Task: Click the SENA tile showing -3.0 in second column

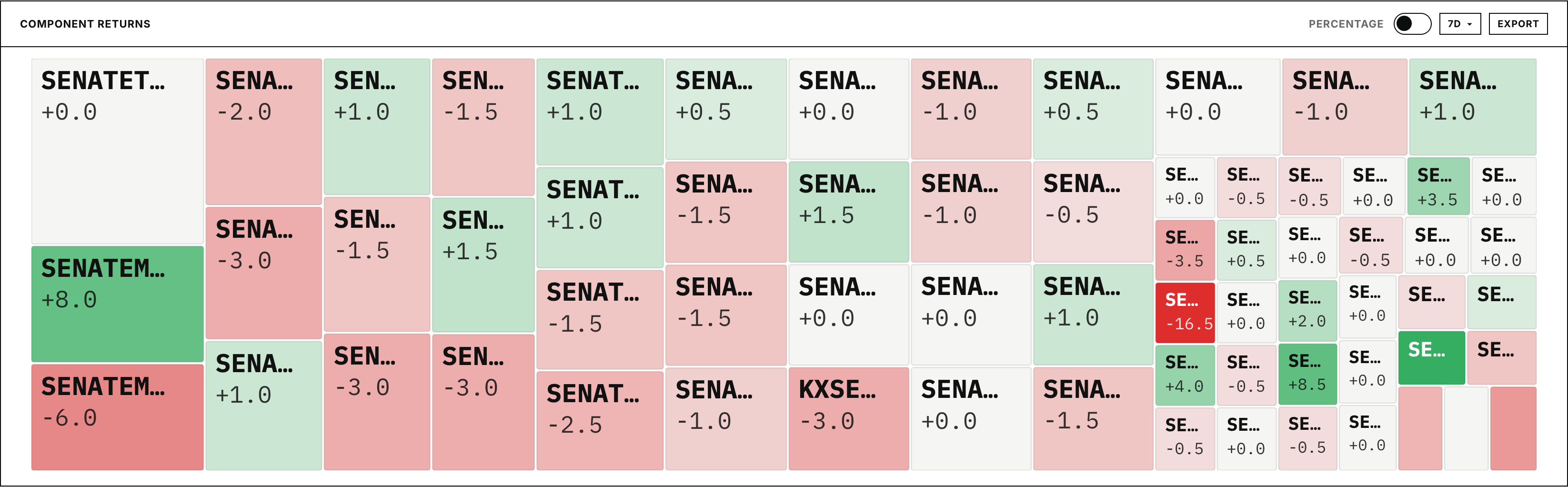Action: [263, 273]
